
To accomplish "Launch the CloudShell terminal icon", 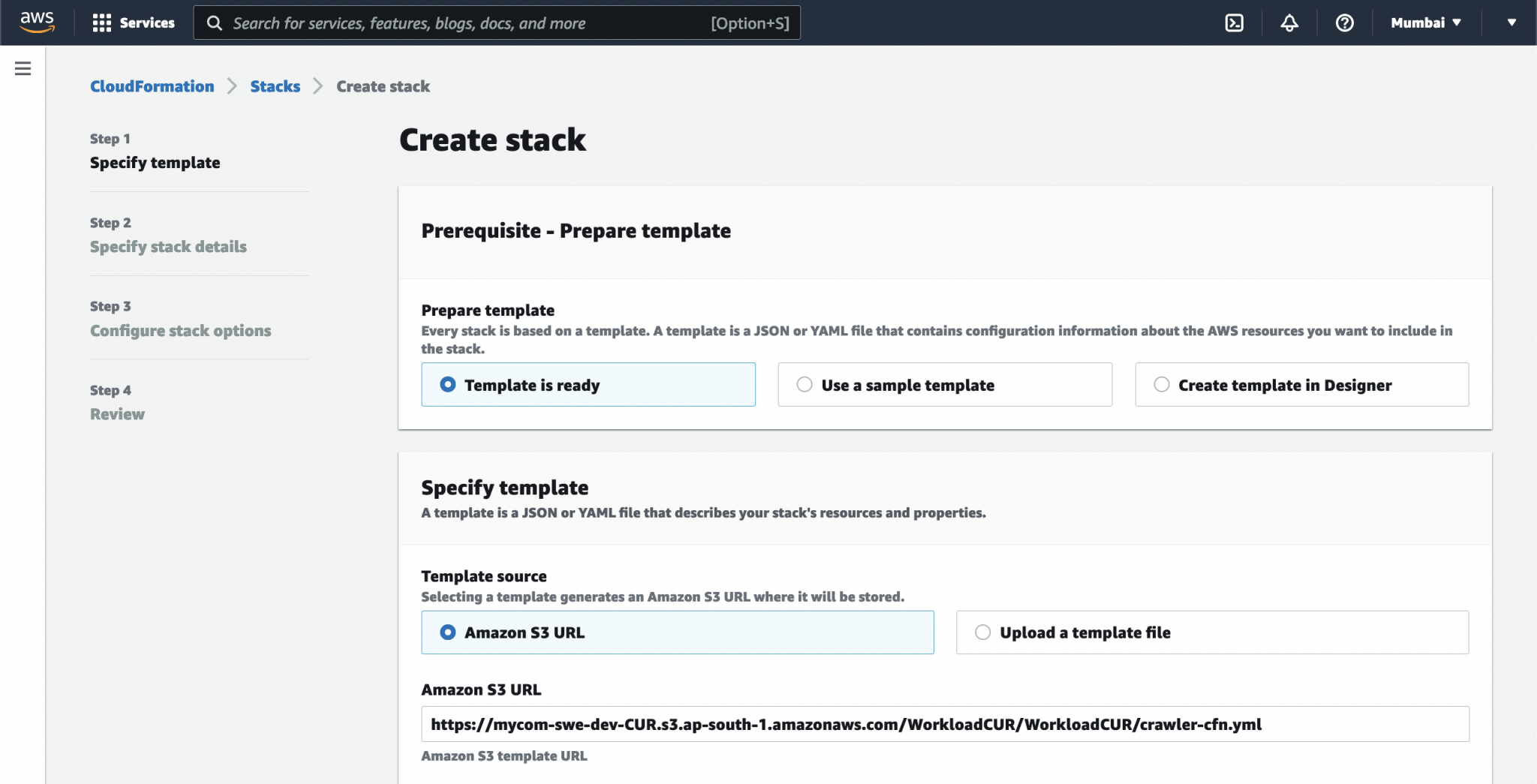I will pos(1235,23).
